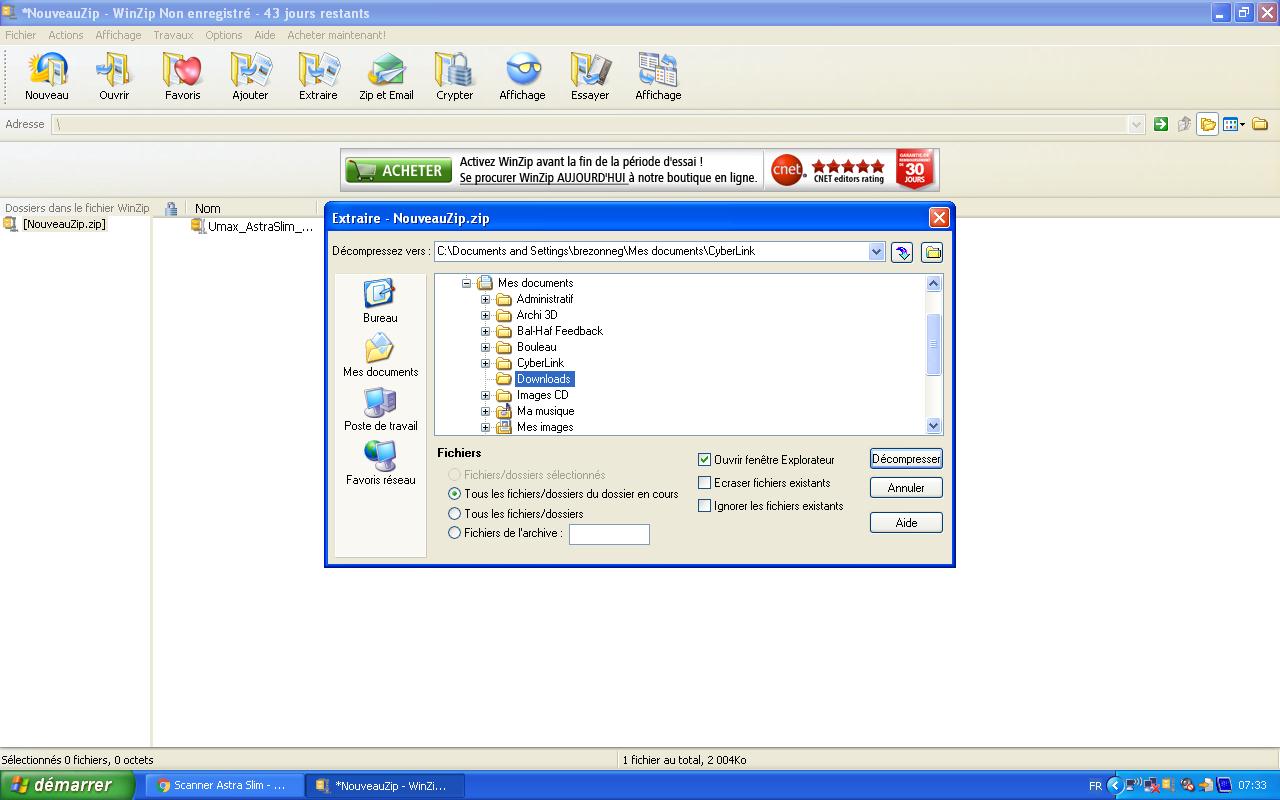This screenshot has width=1280, height=800.
Task: Follow the Se procurer WinZip AUJOURD'HUI link
Action: (543, 178)
